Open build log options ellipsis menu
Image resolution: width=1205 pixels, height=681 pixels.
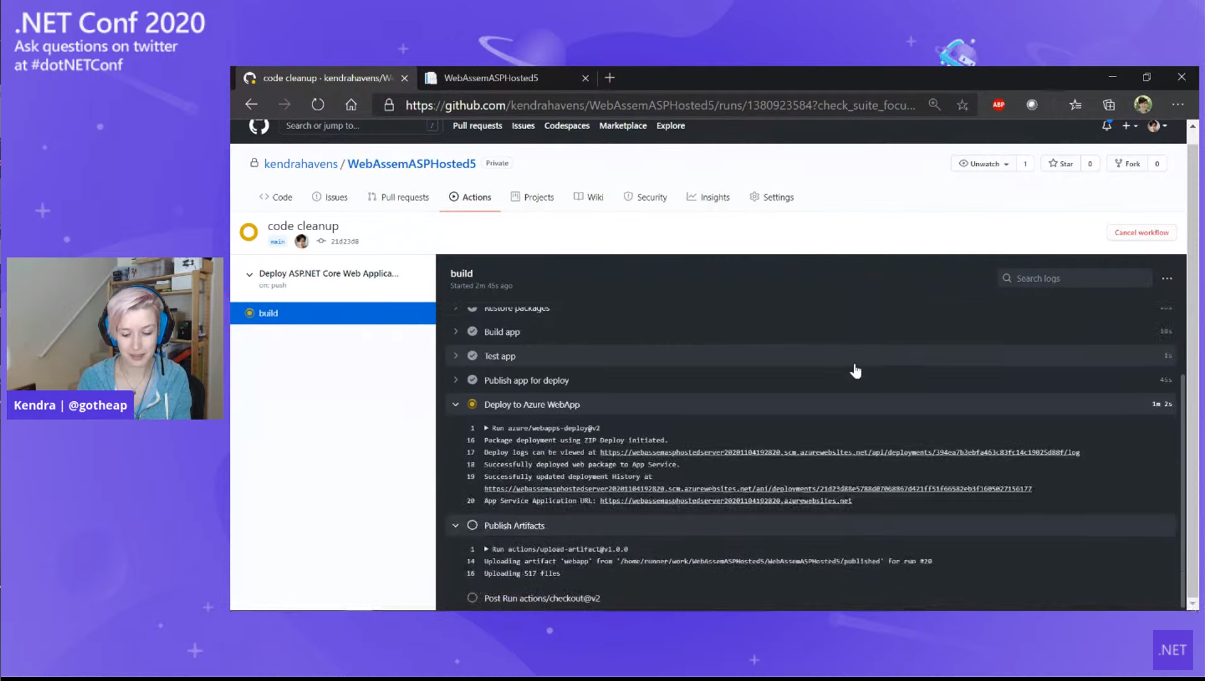(x=1166, y=279)
